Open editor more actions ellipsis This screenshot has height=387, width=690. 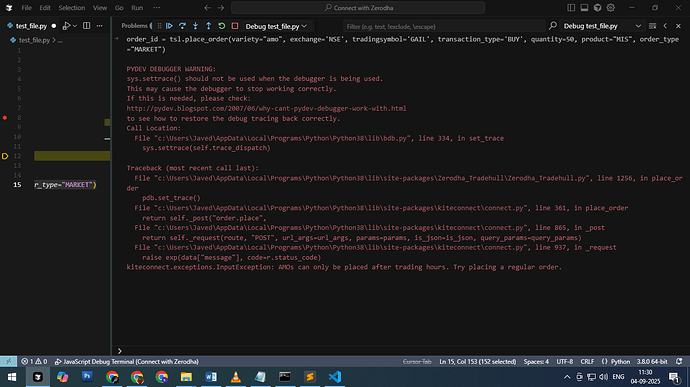point(100,26)
